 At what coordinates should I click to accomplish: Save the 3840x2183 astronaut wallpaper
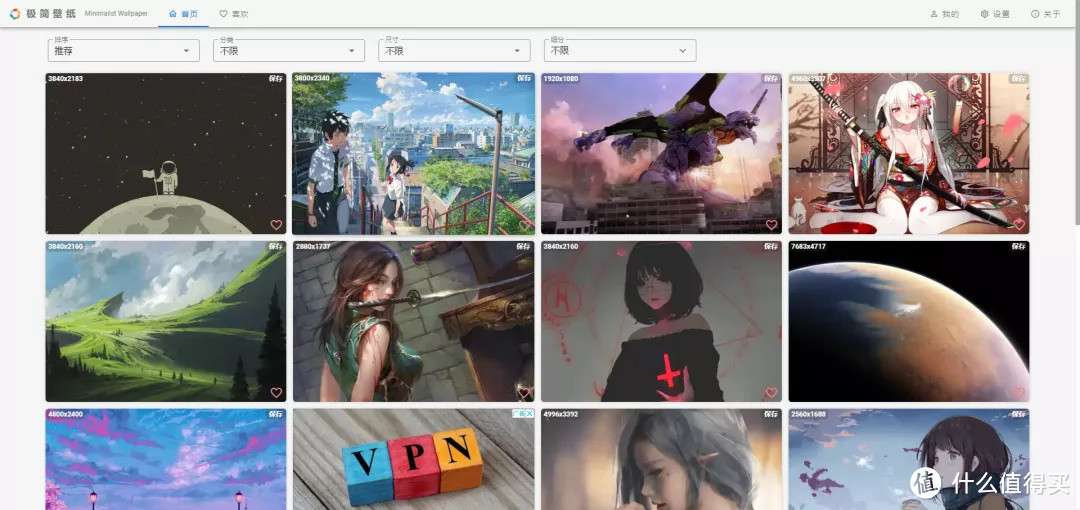276,79
